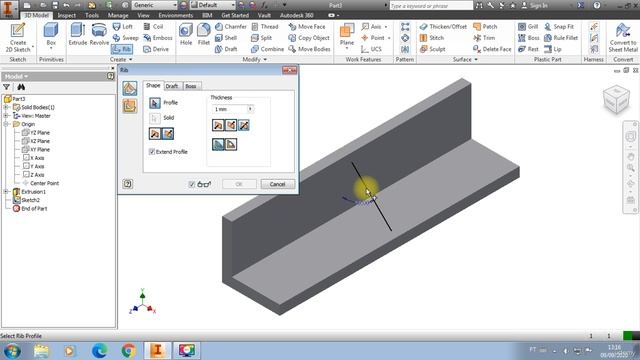Image resolution: width=640 pixels, height=360 pixels.
Task: Select the Emboss tool
Action: click(x=158, y=38)
